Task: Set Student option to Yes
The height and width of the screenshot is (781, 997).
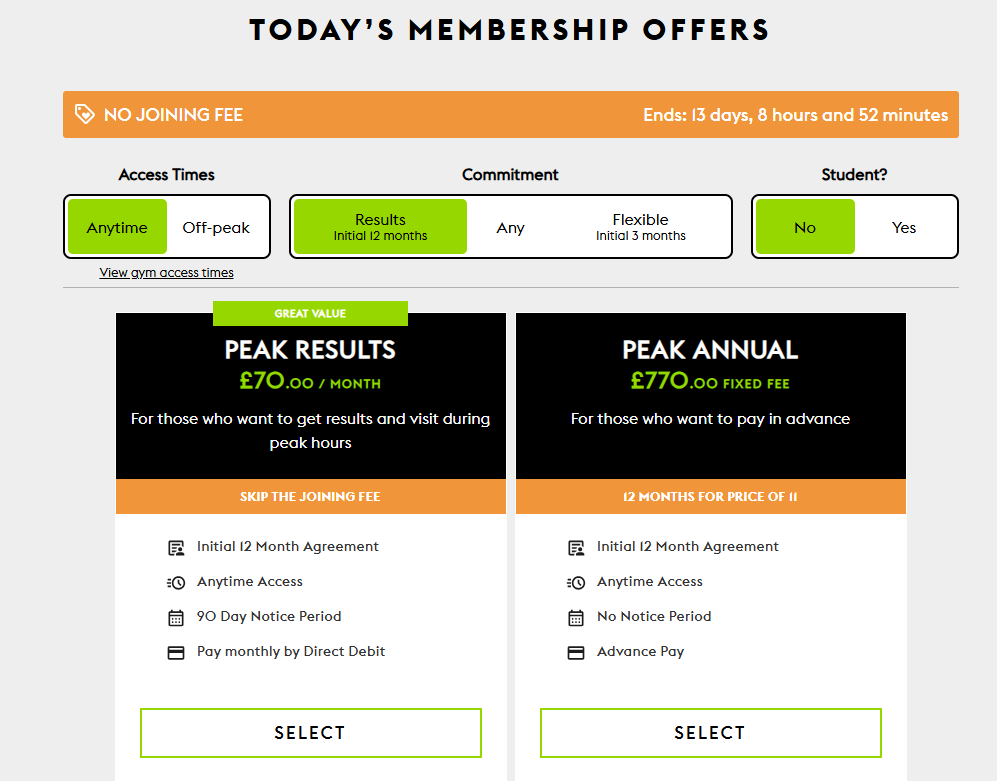Action: point(903,227)
